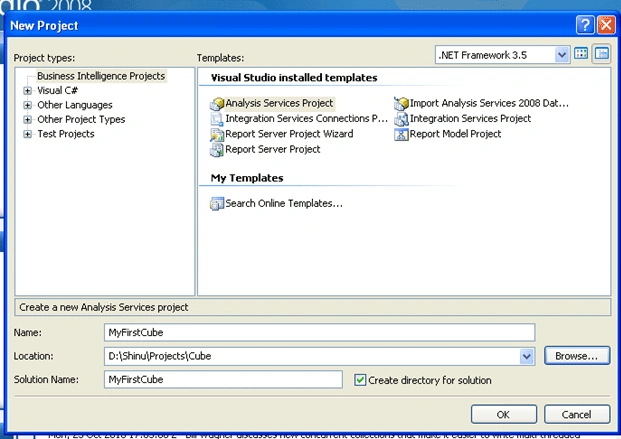Click into the Name field
This screenshot has width=621, height=439.
point(320,332)
